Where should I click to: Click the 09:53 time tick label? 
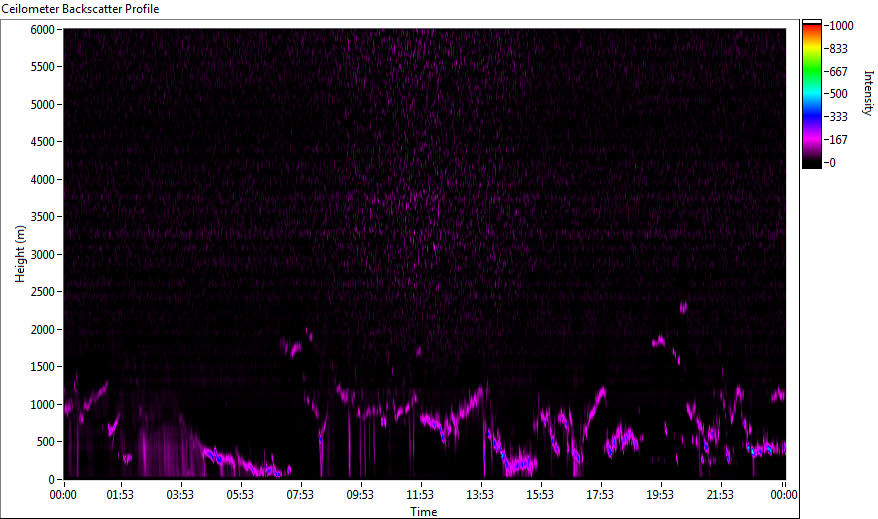tap(360, 495)
